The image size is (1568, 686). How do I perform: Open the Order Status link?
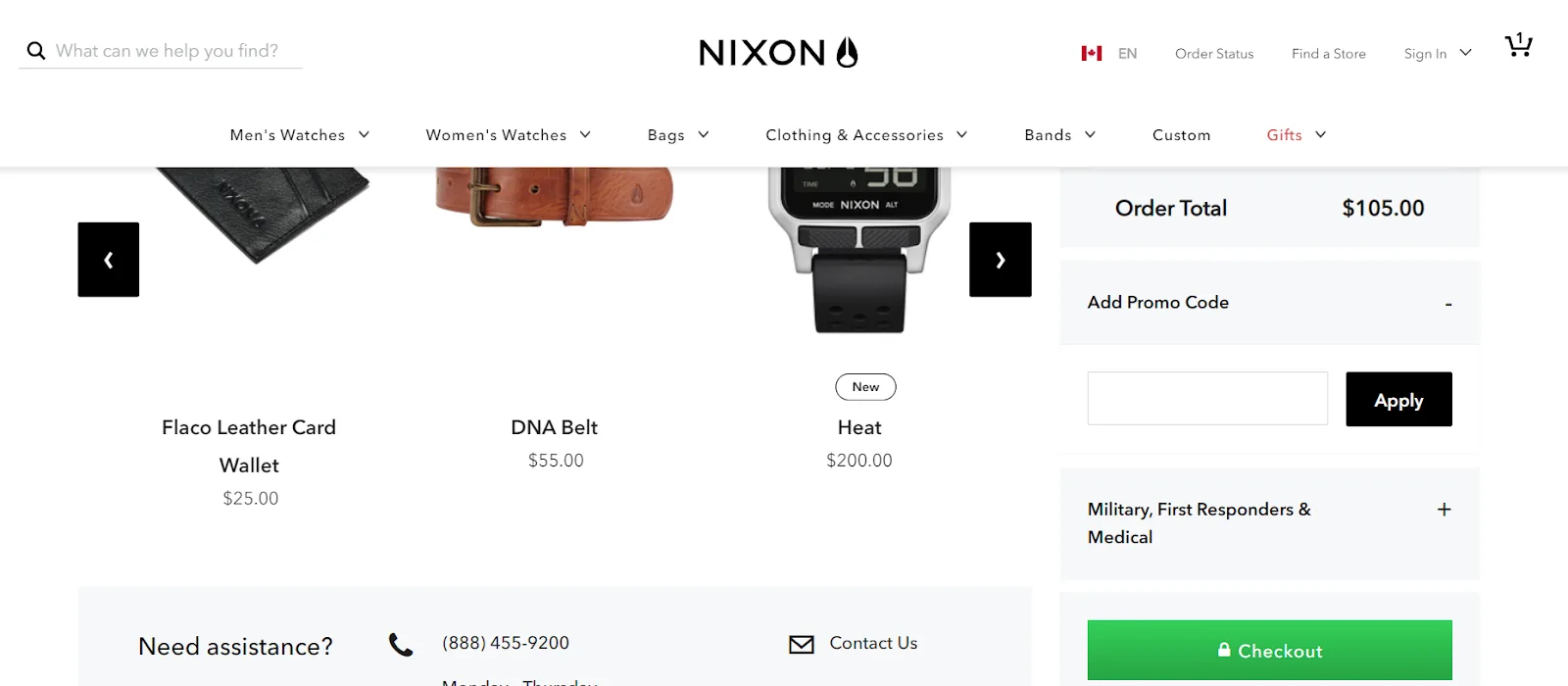(1214, 54)
